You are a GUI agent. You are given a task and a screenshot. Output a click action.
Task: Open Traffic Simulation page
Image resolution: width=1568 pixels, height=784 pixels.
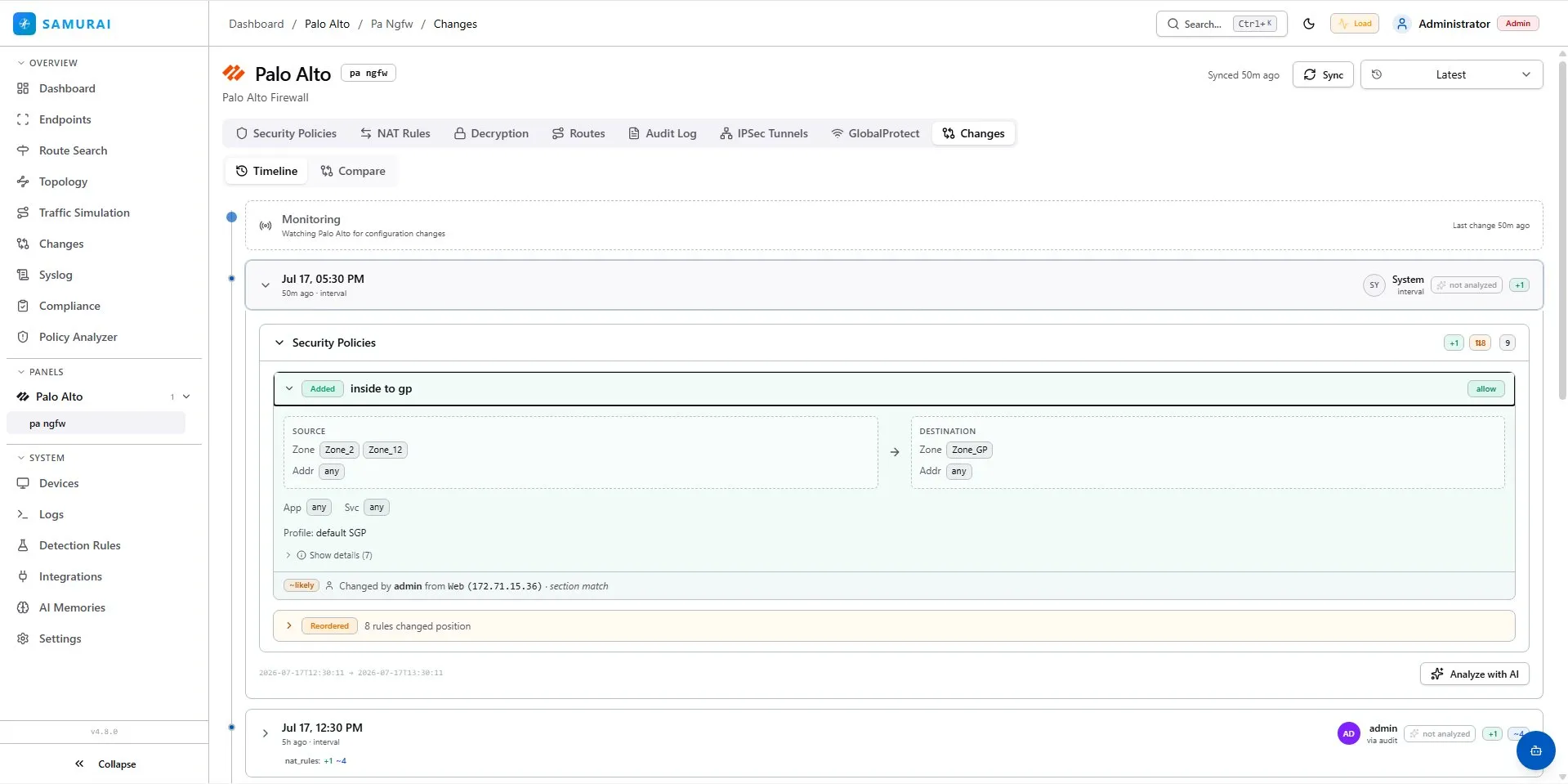click(x=84, y=213)
